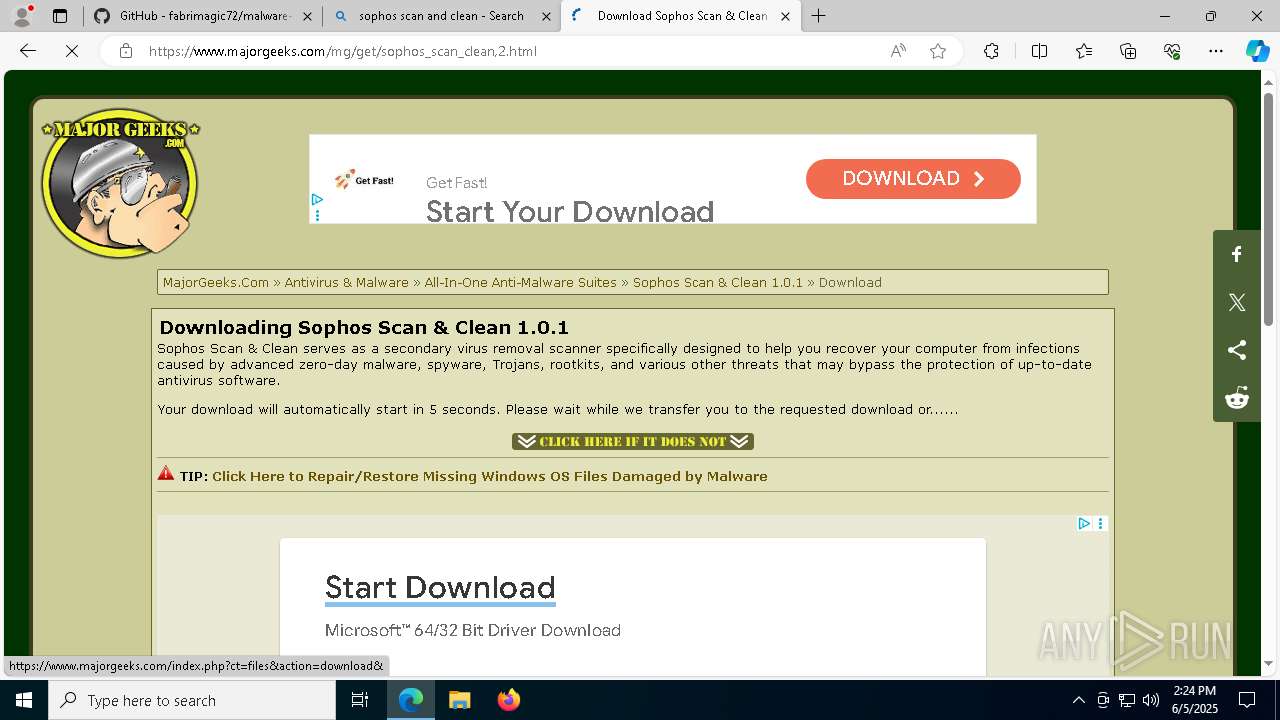Screen dimensions: 1280x720
Task: Open the Repair/Restore Missing Windows OS Files tip
Action: (x=490, y=476)
